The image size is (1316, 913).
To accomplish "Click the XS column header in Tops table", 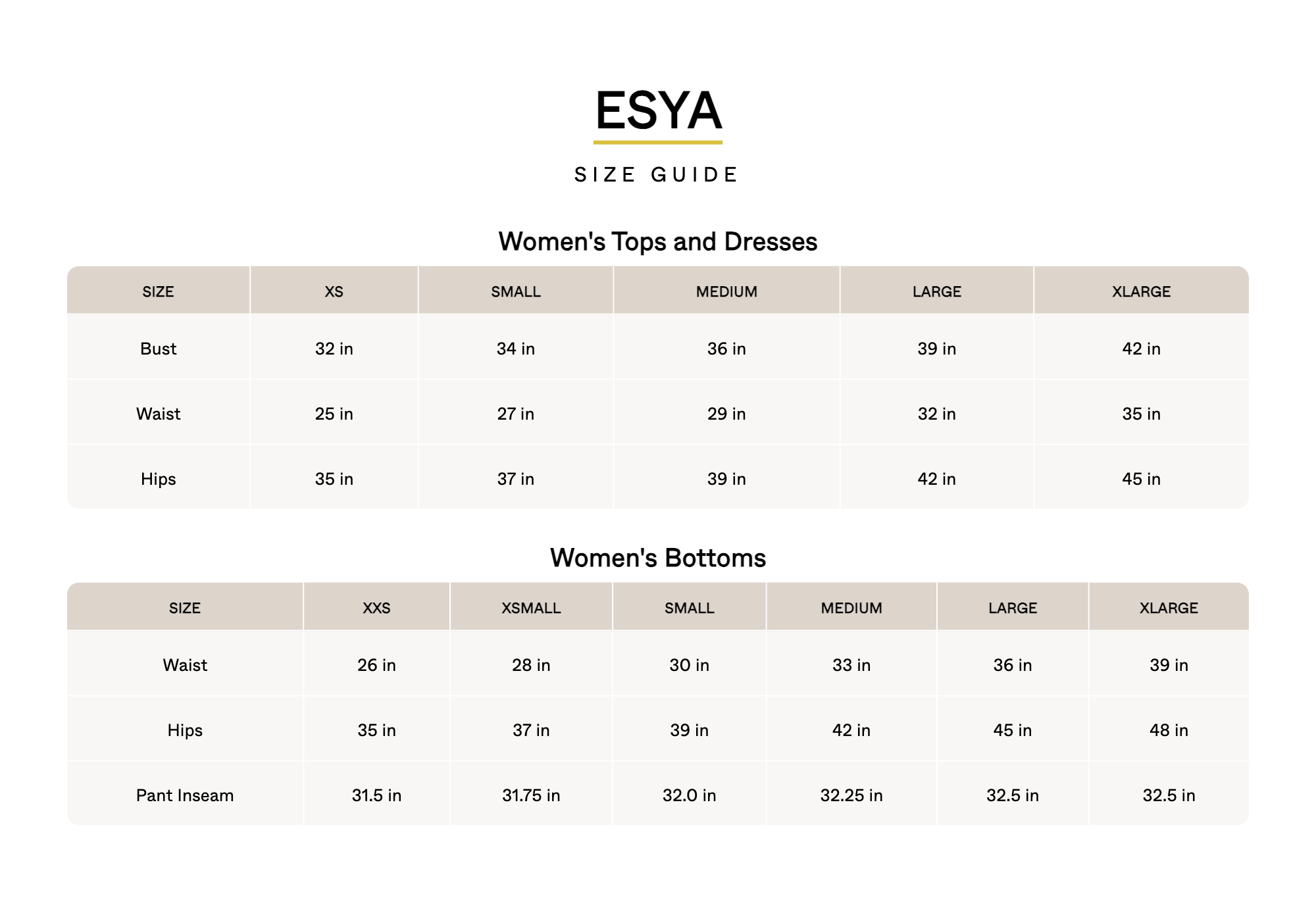I will pyautogui.click(x=334, y=291).
